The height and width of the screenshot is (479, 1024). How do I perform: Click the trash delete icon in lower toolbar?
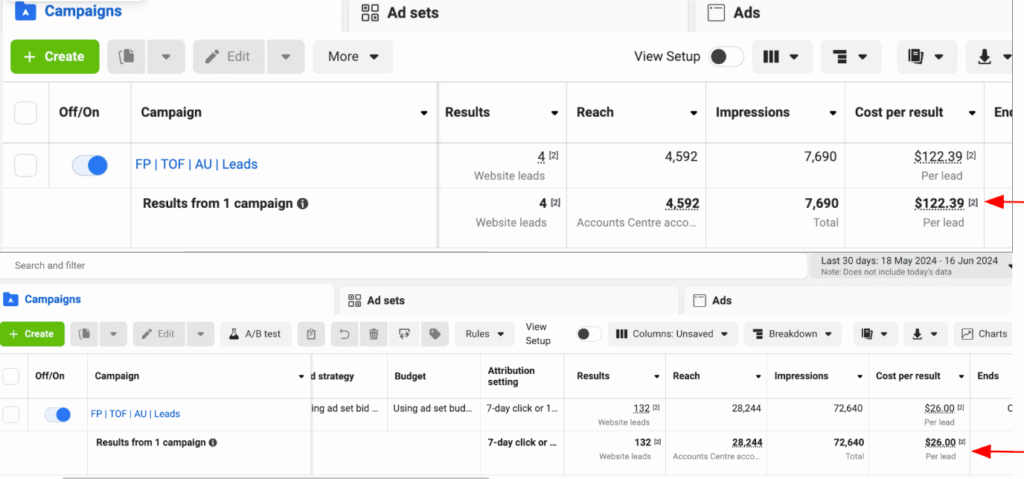click(x=374, y=334)
